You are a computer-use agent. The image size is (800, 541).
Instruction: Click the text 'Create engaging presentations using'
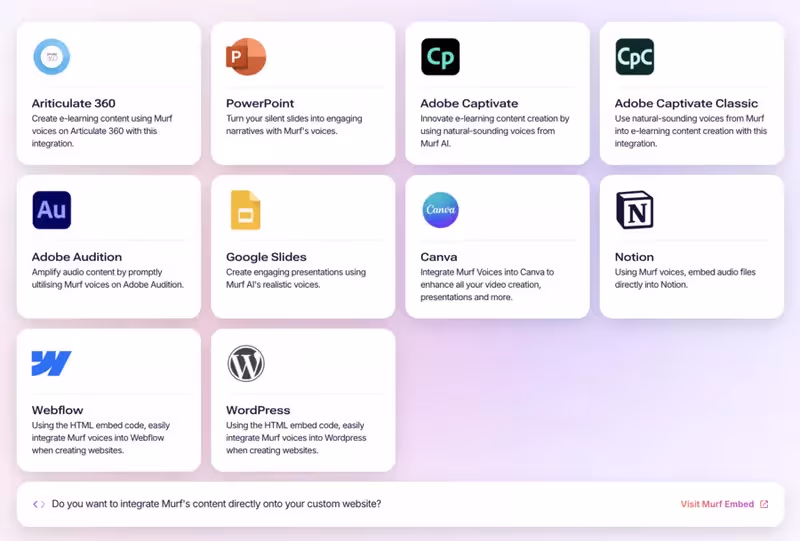296,272
